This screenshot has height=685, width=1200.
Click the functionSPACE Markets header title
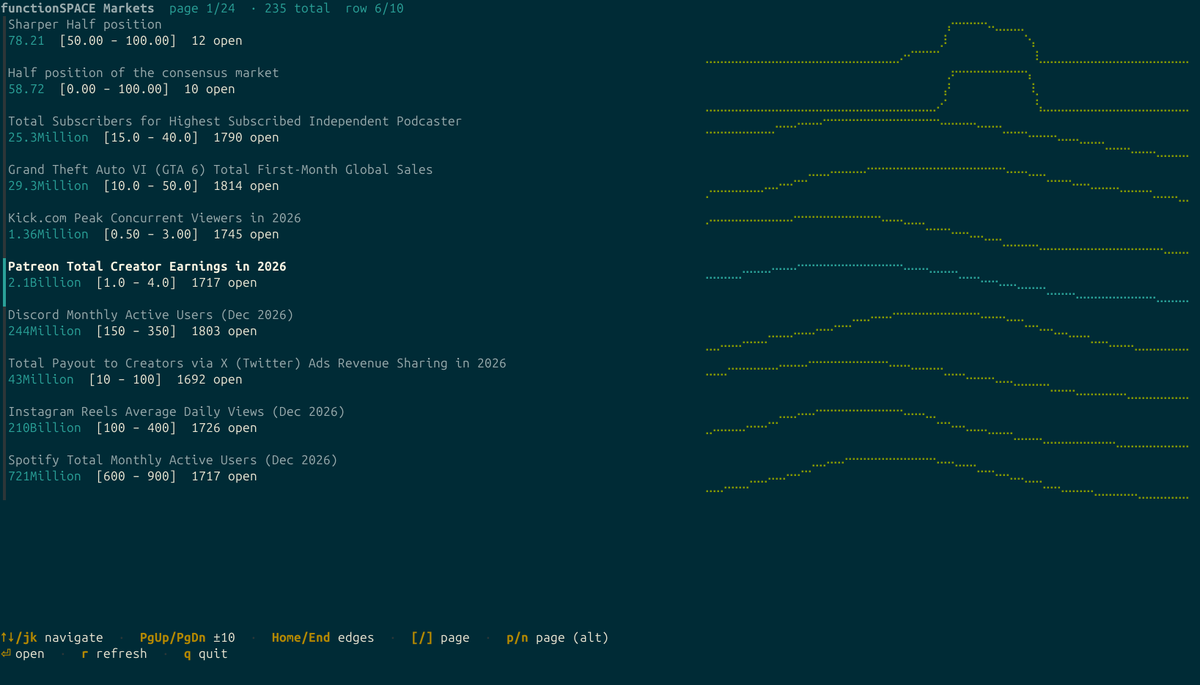pyautogui.click(x=77, y=8)
